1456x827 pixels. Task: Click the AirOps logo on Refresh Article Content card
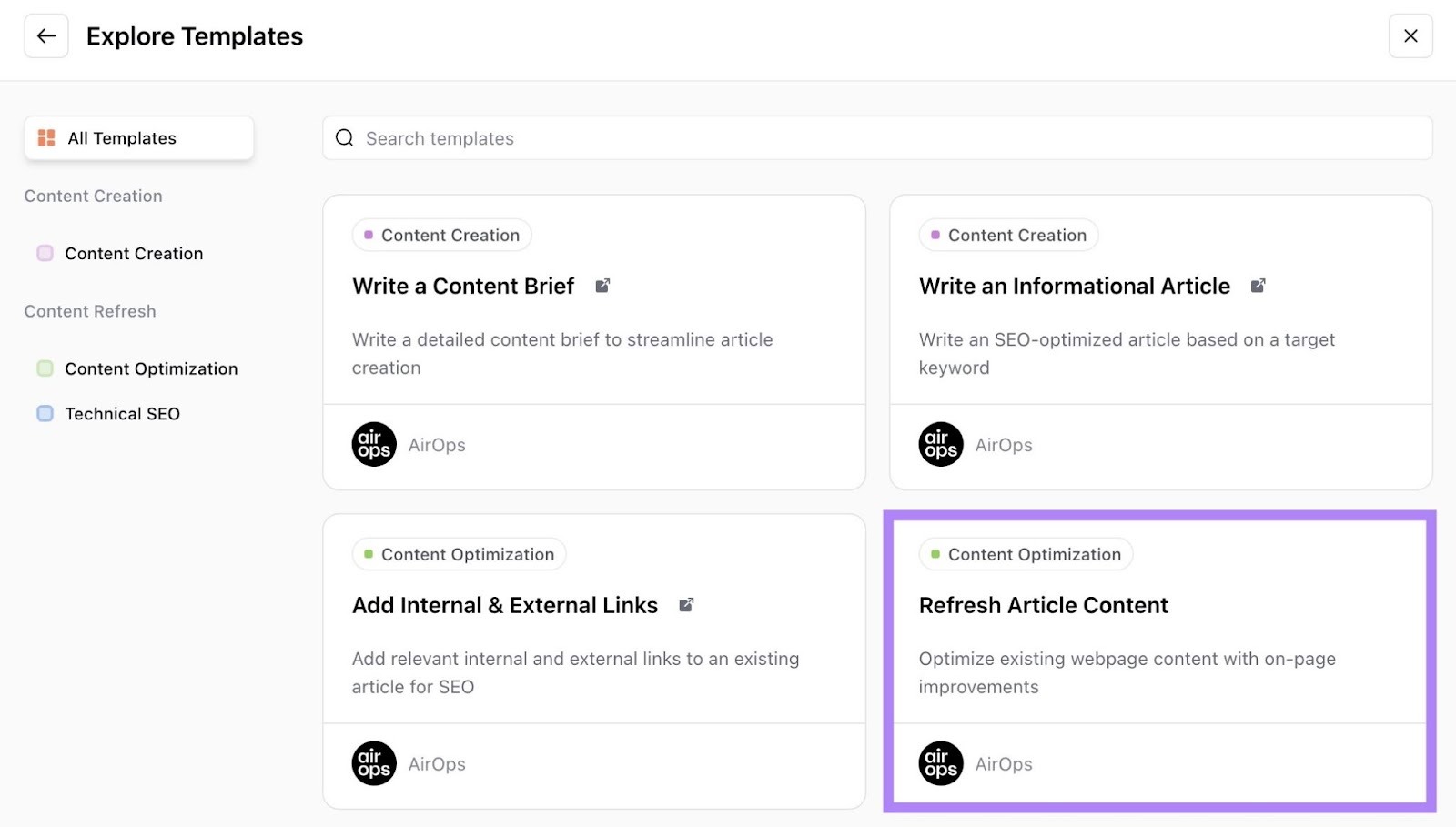[x=941, y=763]
